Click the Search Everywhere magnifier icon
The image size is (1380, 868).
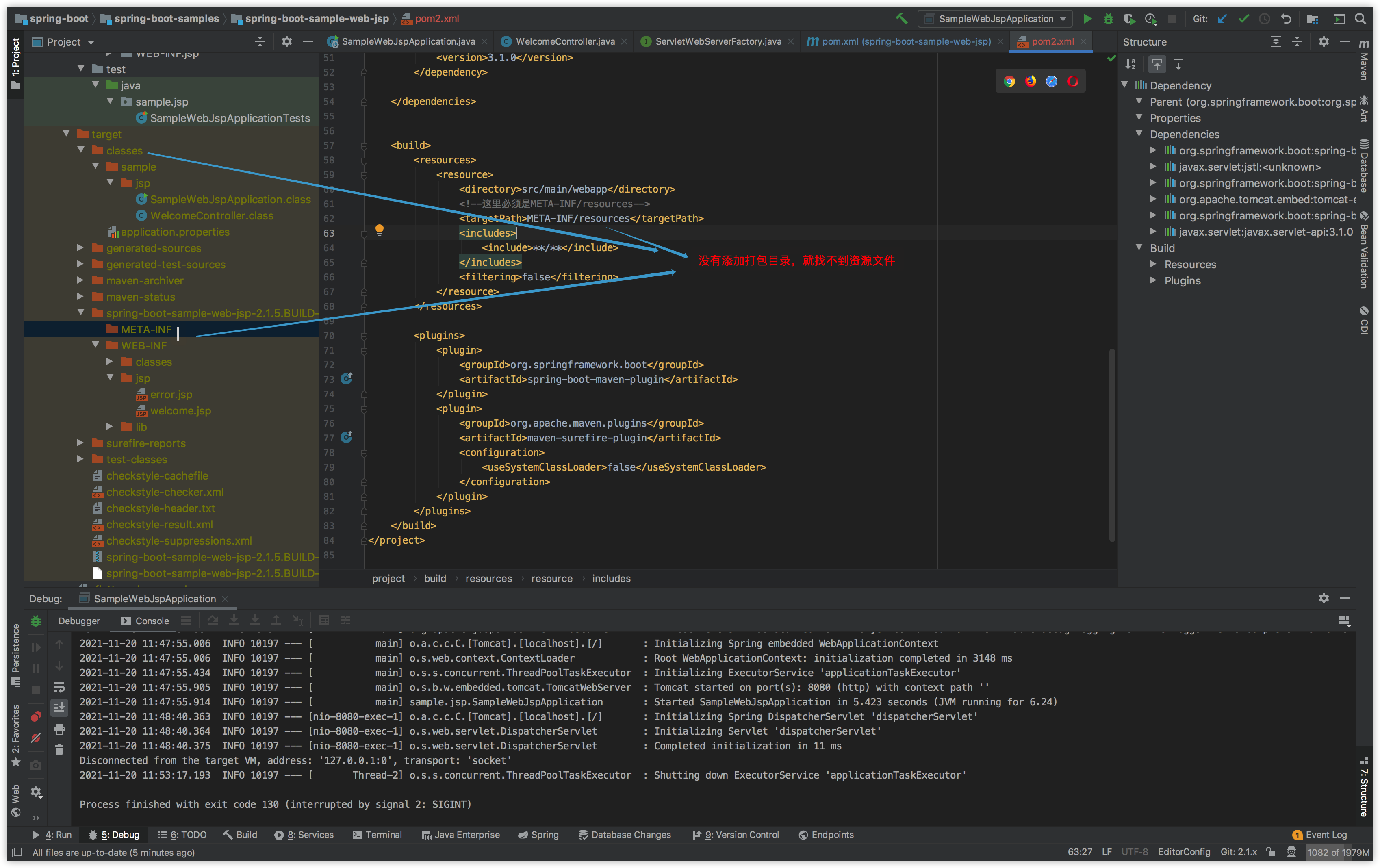[x=1360, y=19]
